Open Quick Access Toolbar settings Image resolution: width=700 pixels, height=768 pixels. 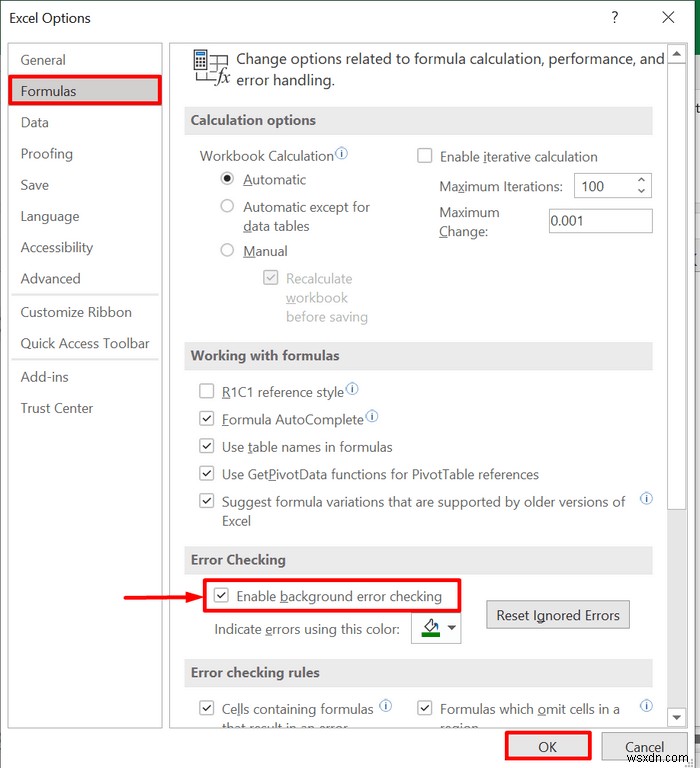click(x=85, y=343)
